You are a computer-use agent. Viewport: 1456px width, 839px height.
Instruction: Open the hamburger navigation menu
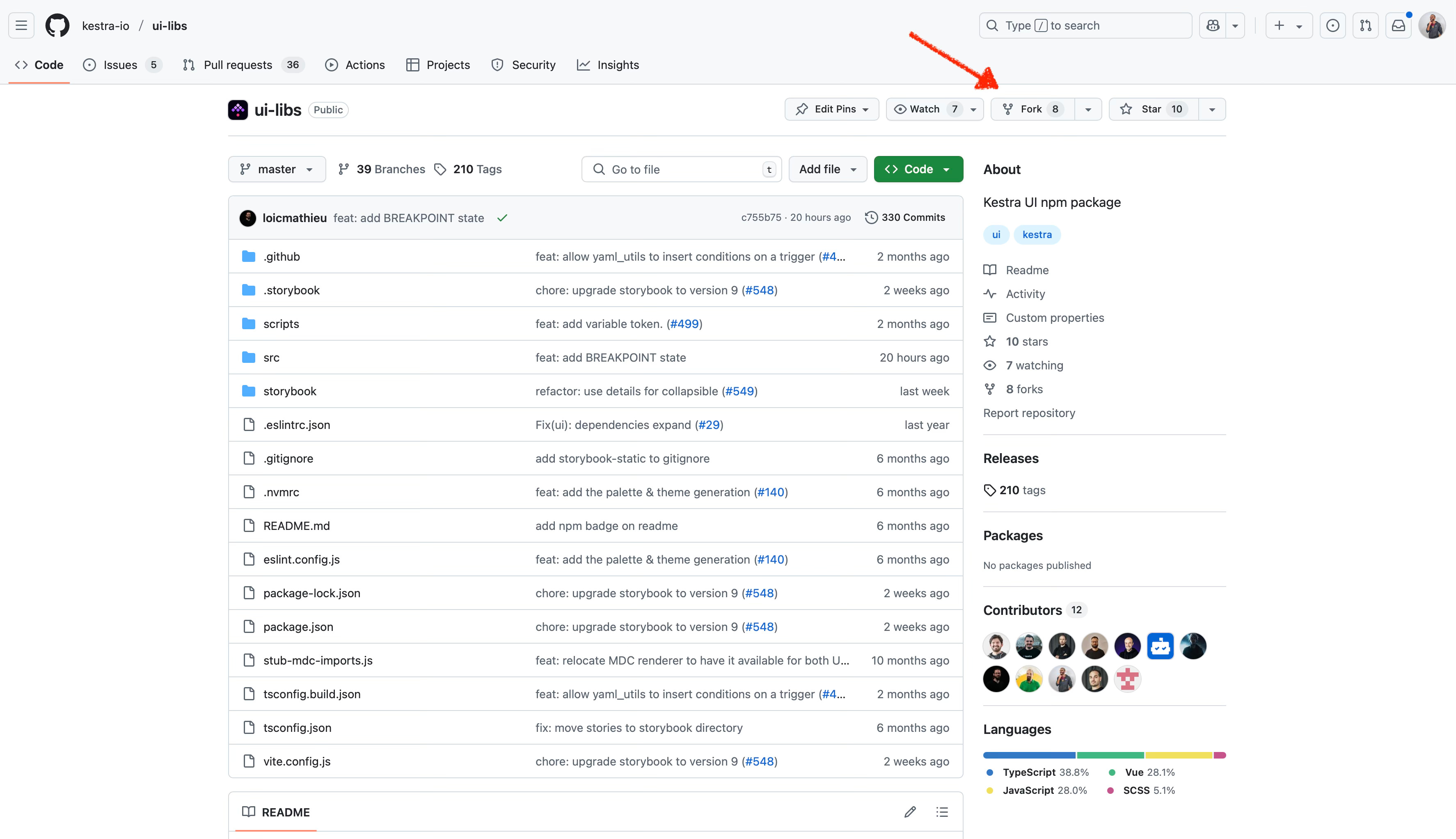pos(21,25)
